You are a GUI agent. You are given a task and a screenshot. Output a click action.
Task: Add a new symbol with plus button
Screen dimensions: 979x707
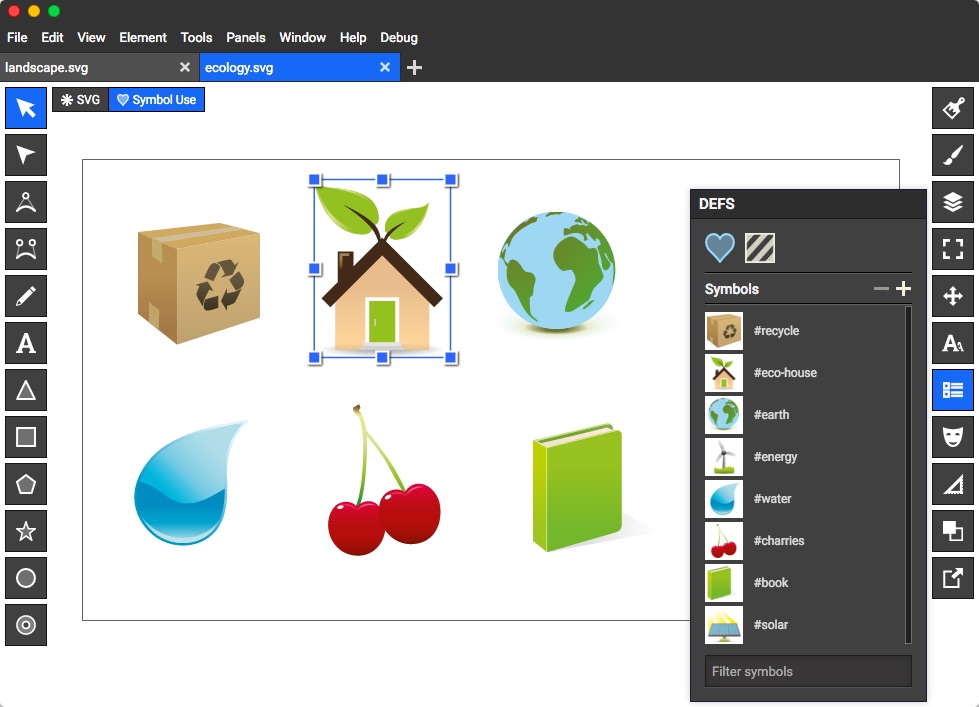(904, 289)
